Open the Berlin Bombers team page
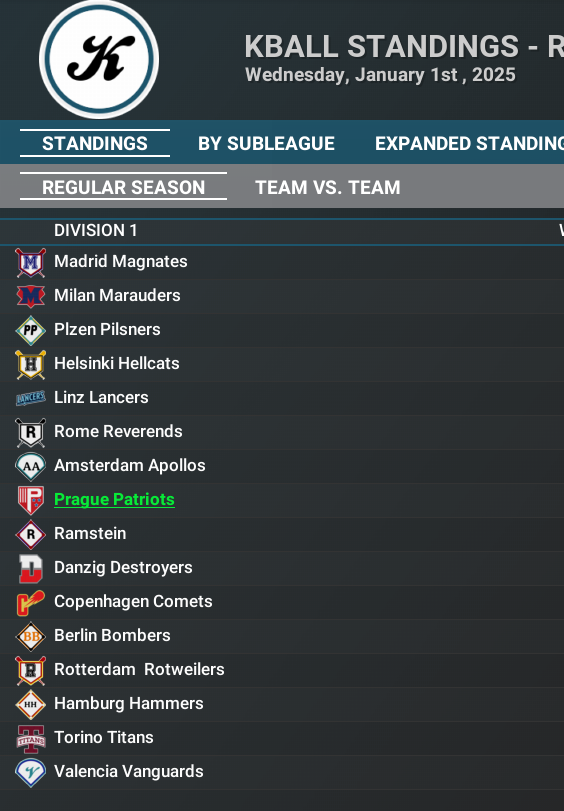The width and height of the screenshot is (564, 811). coord(112,636)
